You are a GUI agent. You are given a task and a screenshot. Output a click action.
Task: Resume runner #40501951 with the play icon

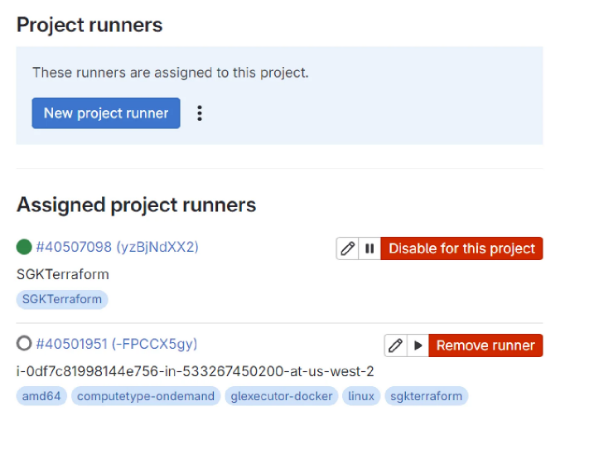[x=418, y=345]
